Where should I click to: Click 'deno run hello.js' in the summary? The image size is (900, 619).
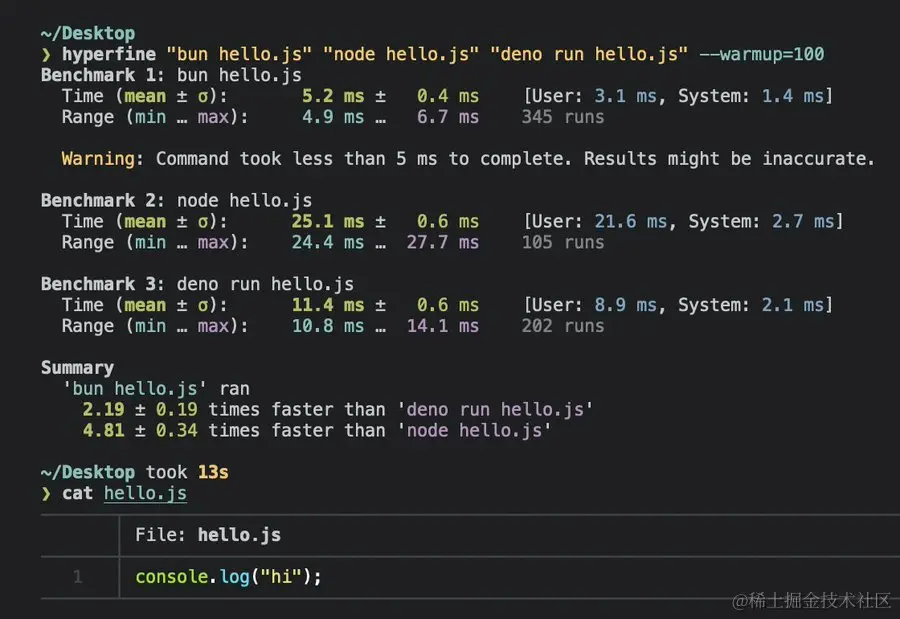(x=495, y=409)
